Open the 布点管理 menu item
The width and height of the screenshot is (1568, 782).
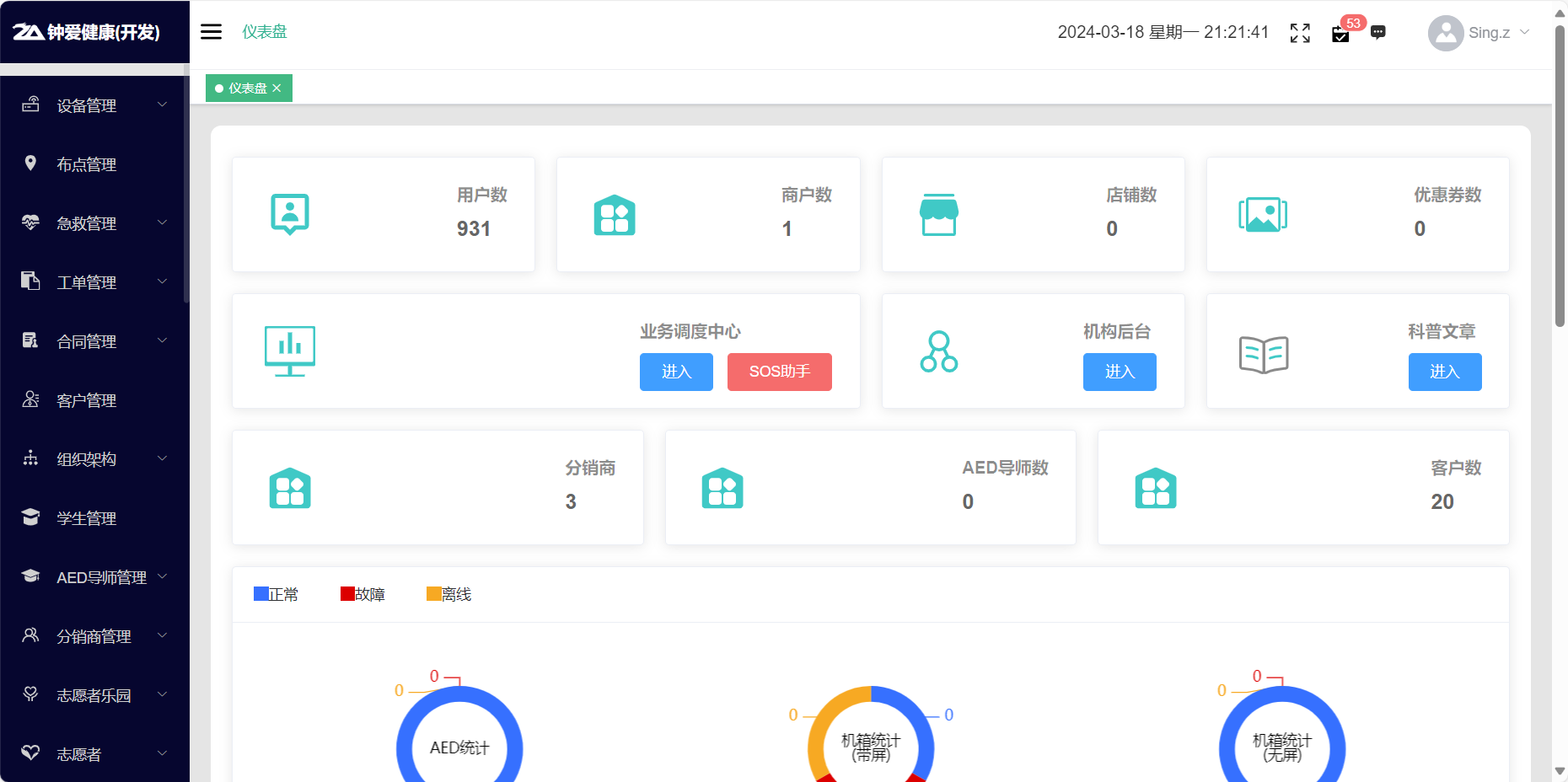click(x=94, y=164)
